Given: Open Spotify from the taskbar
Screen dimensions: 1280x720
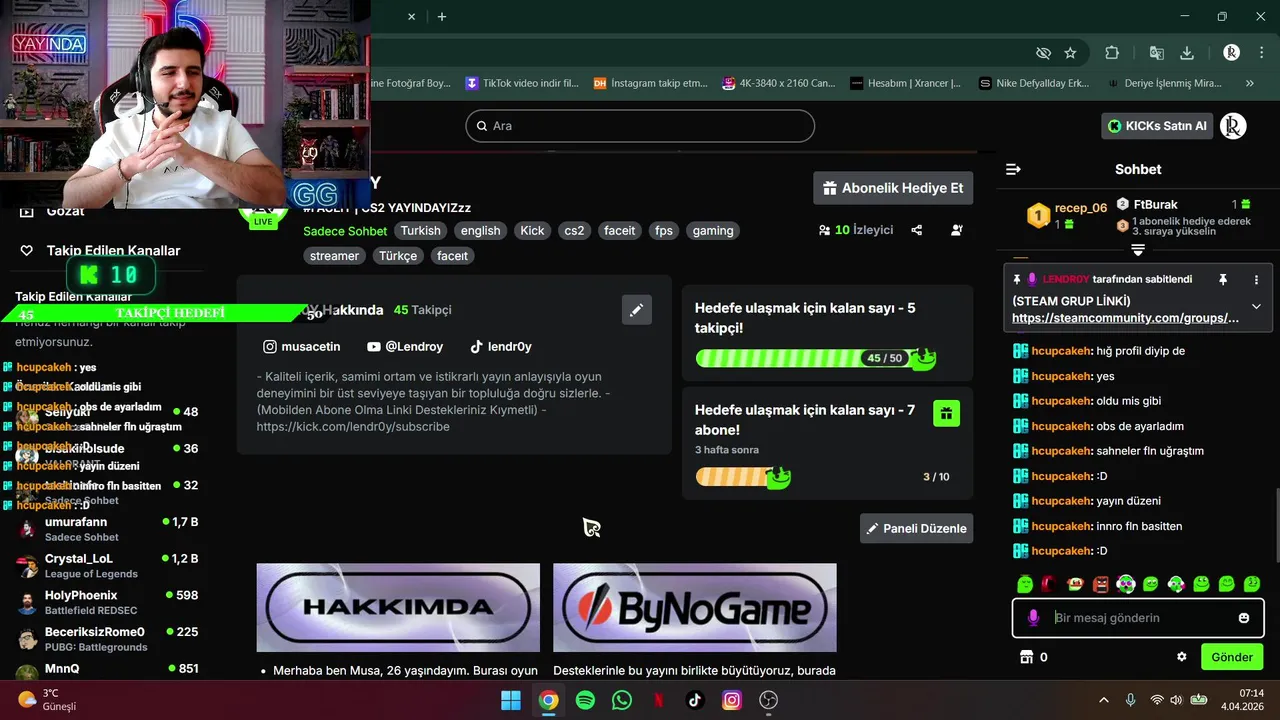Looking at the screenshot, I should 585,700.
